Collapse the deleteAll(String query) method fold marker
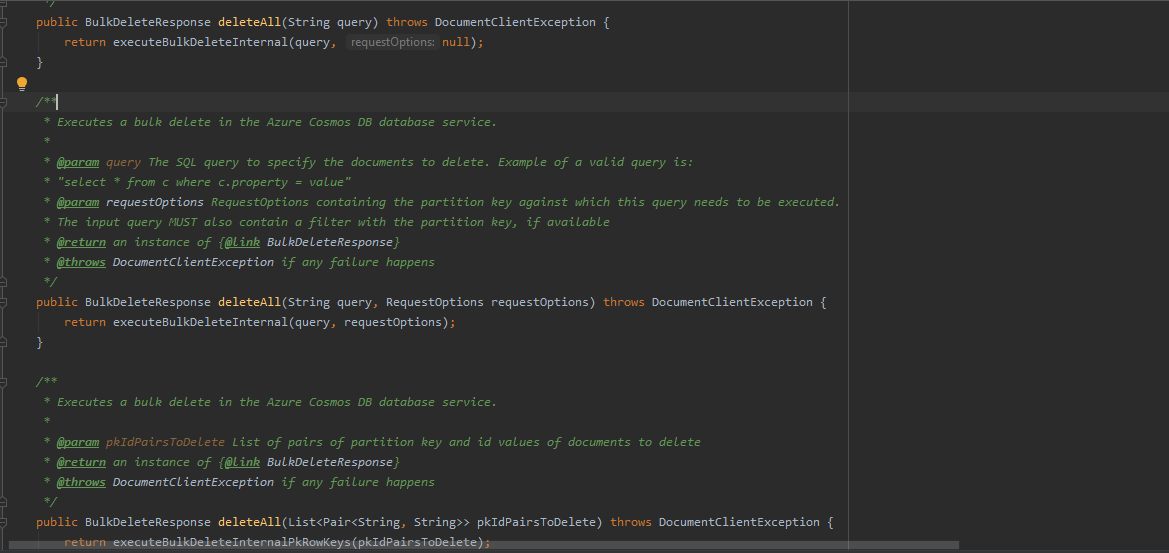The height and width of the screenshot is (553, 1169). pos(4,22)
